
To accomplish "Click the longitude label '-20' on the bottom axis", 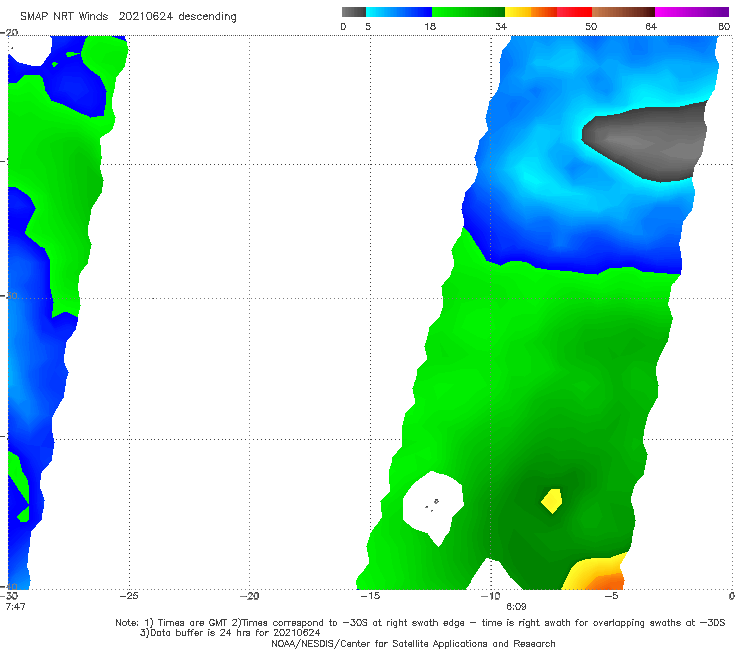I will (249, 596).
